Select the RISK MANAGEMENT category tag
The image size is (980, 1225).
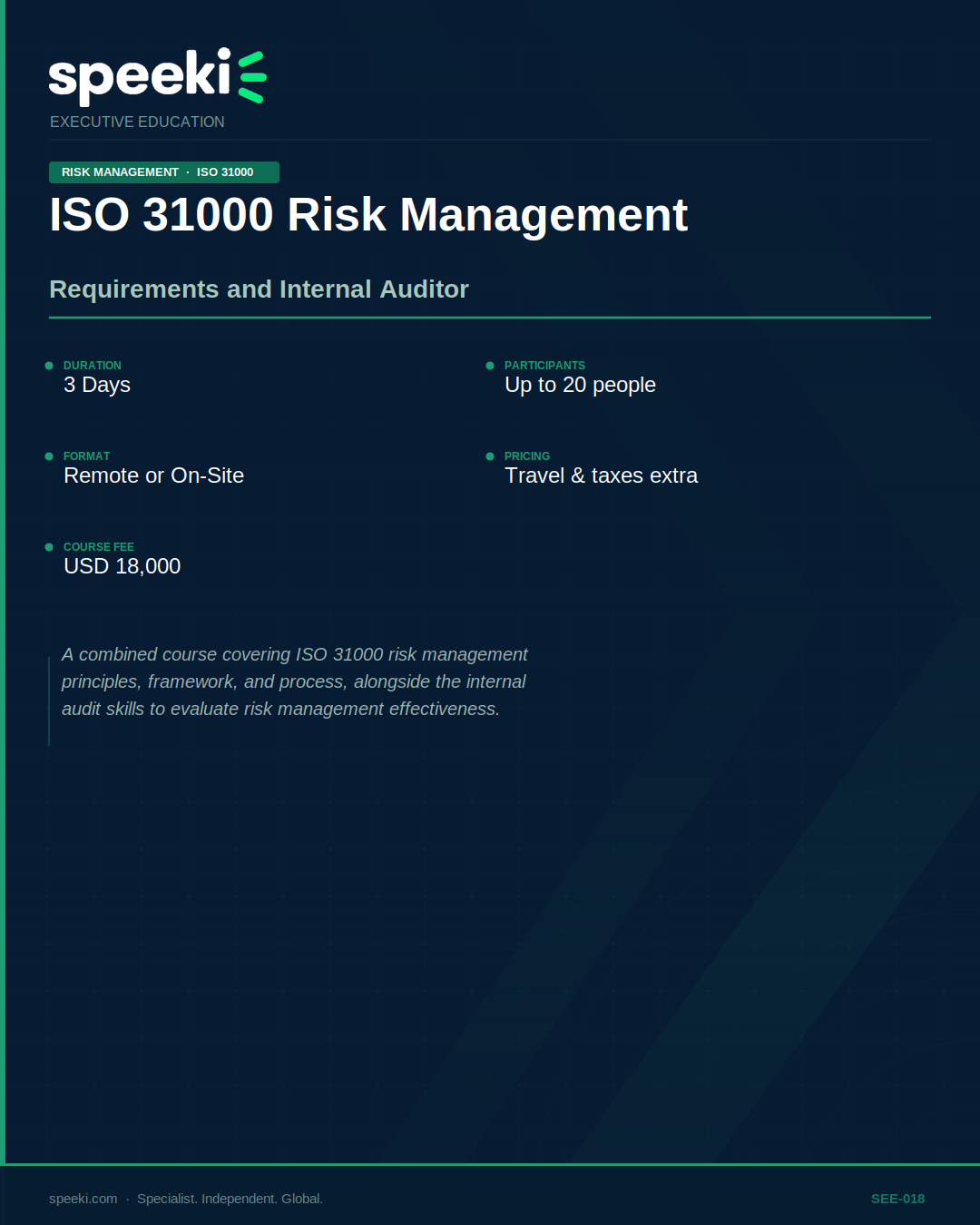click(x=119, y=171)
